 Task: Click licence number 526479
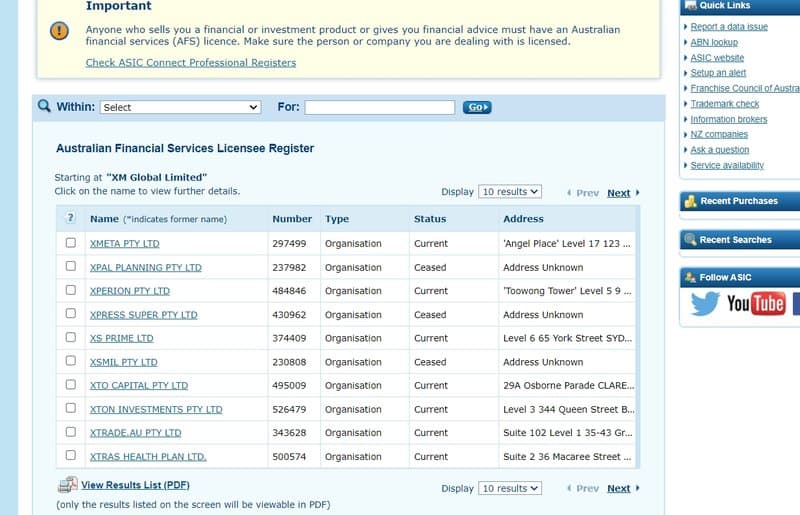[289, 409]
